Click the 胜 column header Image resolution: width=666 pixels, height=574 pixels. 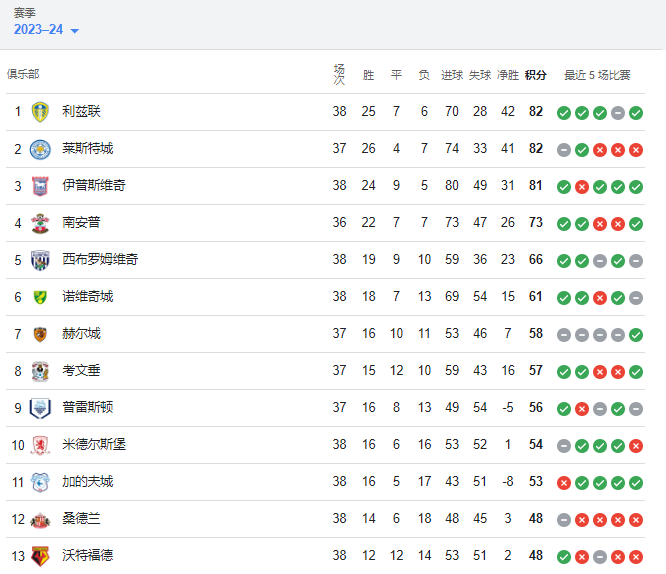tap(368, 75)
